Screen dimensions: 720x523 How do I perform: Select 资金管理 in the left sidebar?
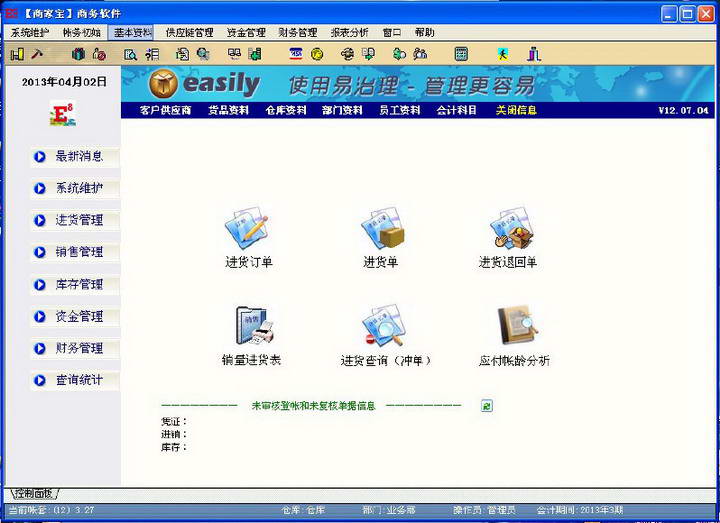tap(75, 316)
